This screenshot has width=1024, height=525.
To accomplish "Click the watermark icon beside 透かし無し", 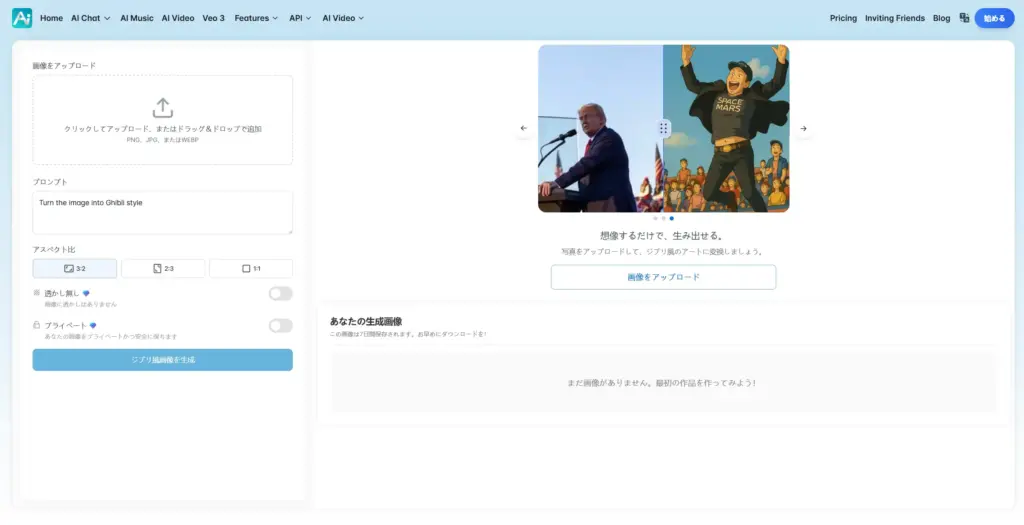I will click(x=37, y=293).
